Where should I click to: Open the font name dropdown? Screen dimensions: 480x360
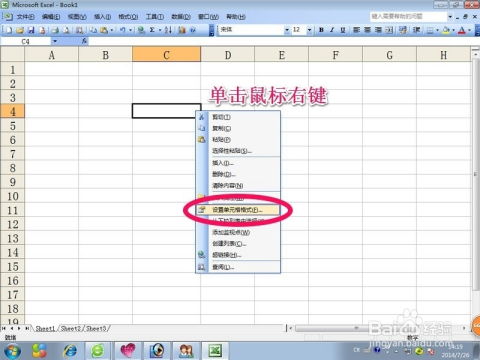287,30
